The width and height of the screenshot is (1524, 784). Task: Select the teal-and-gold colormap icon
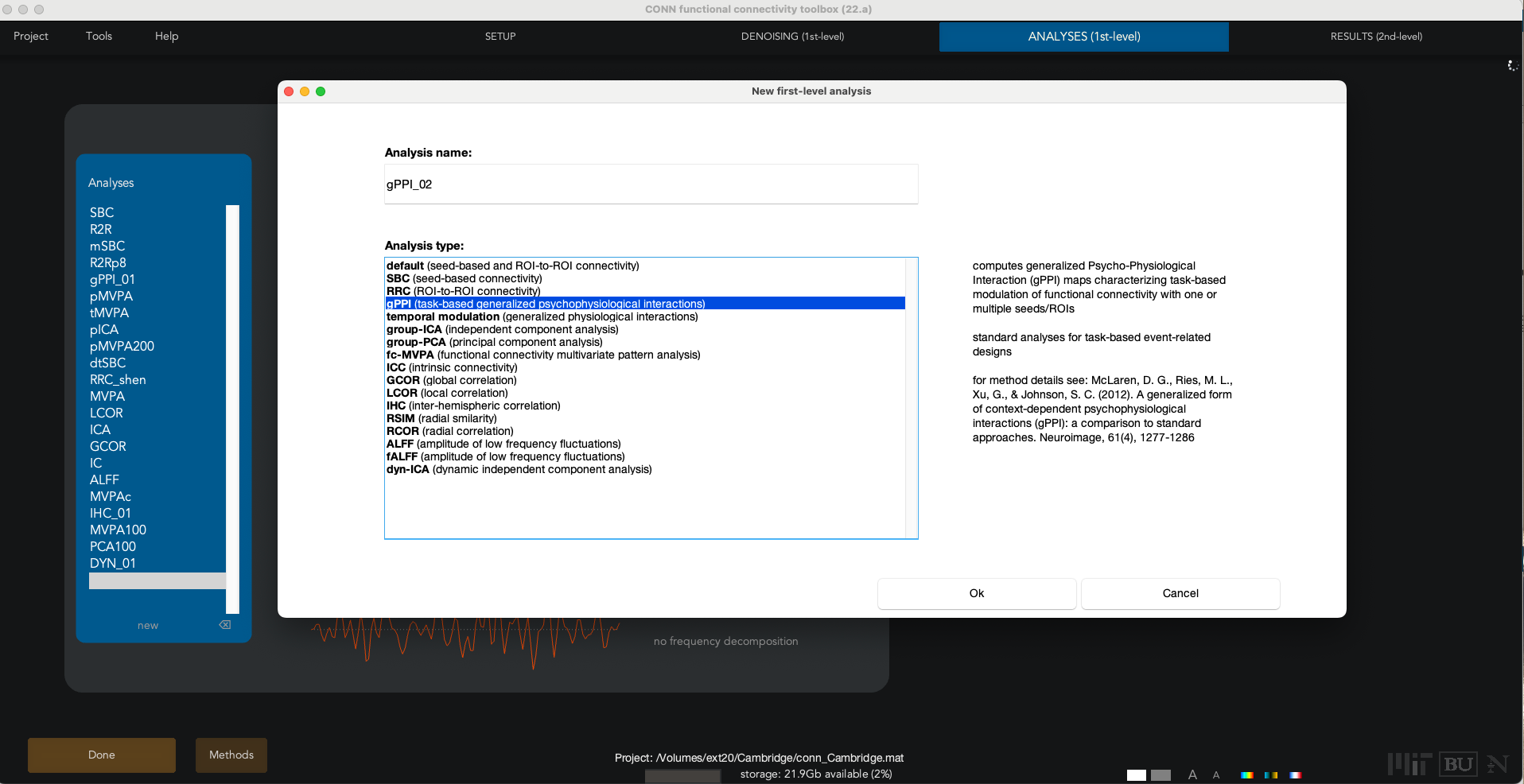(x=1271, y=775)
